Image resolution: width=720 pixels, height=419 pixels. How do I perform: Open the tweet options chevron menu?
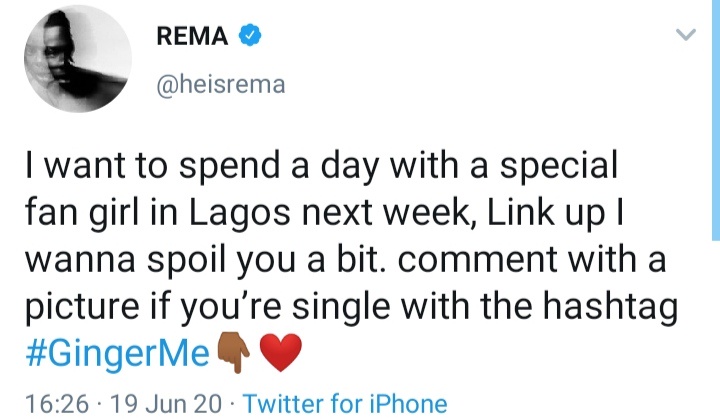tap(685, 36)
